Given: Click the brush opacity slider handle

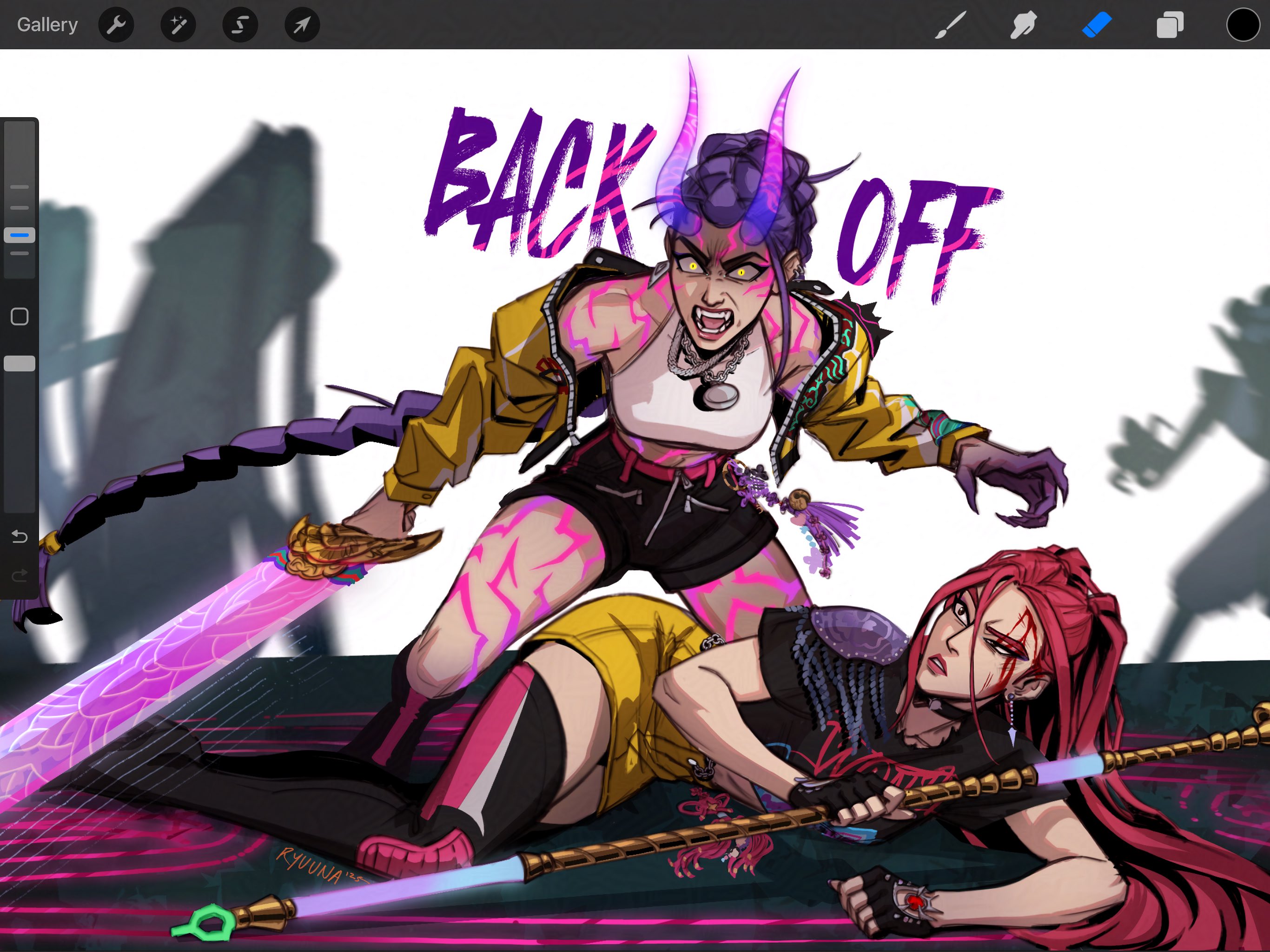Looking at the screenshot, I should click(20, 364).
